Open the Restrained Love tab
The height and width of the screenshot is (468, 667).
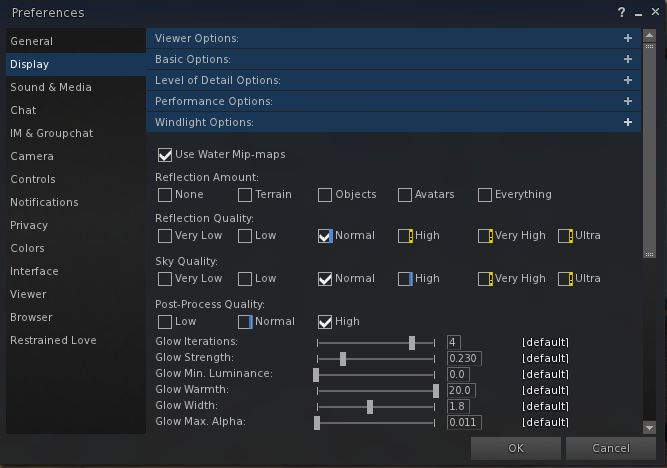tap(53, 340)
